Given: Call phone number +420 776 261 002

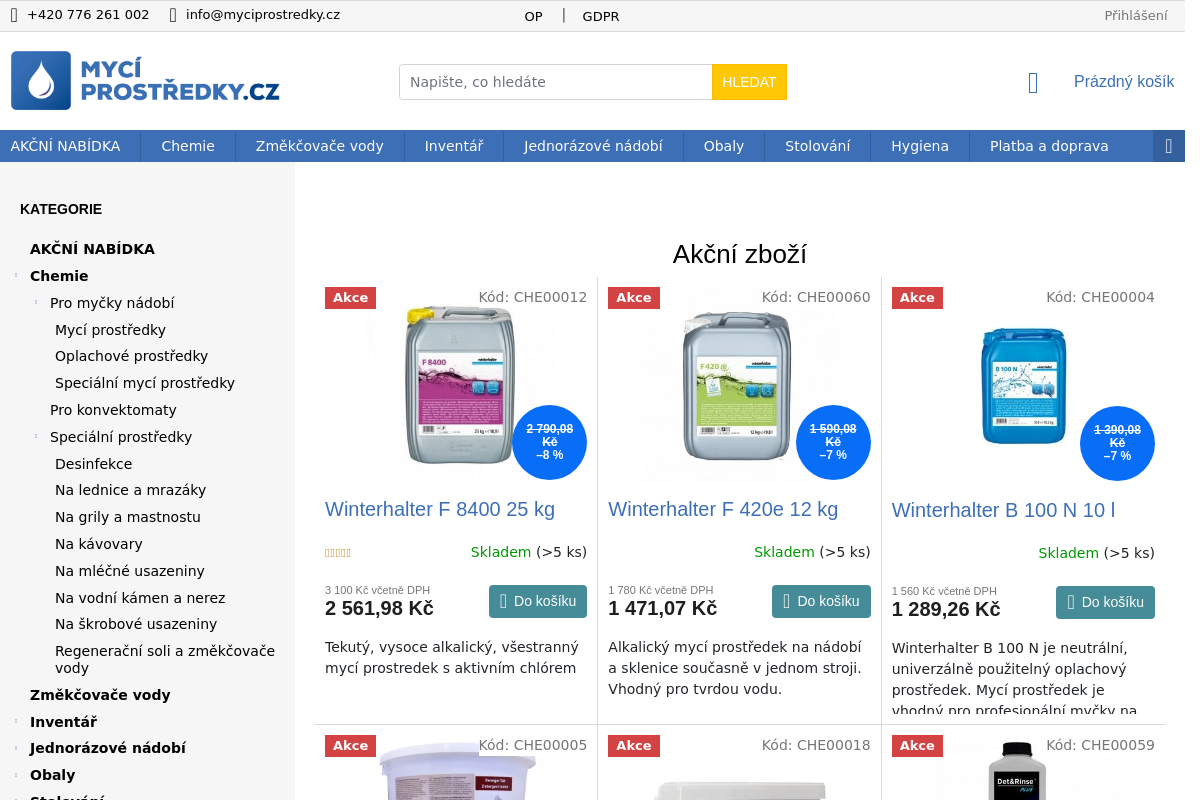Looking at the screenshot, I should [89, 15].
